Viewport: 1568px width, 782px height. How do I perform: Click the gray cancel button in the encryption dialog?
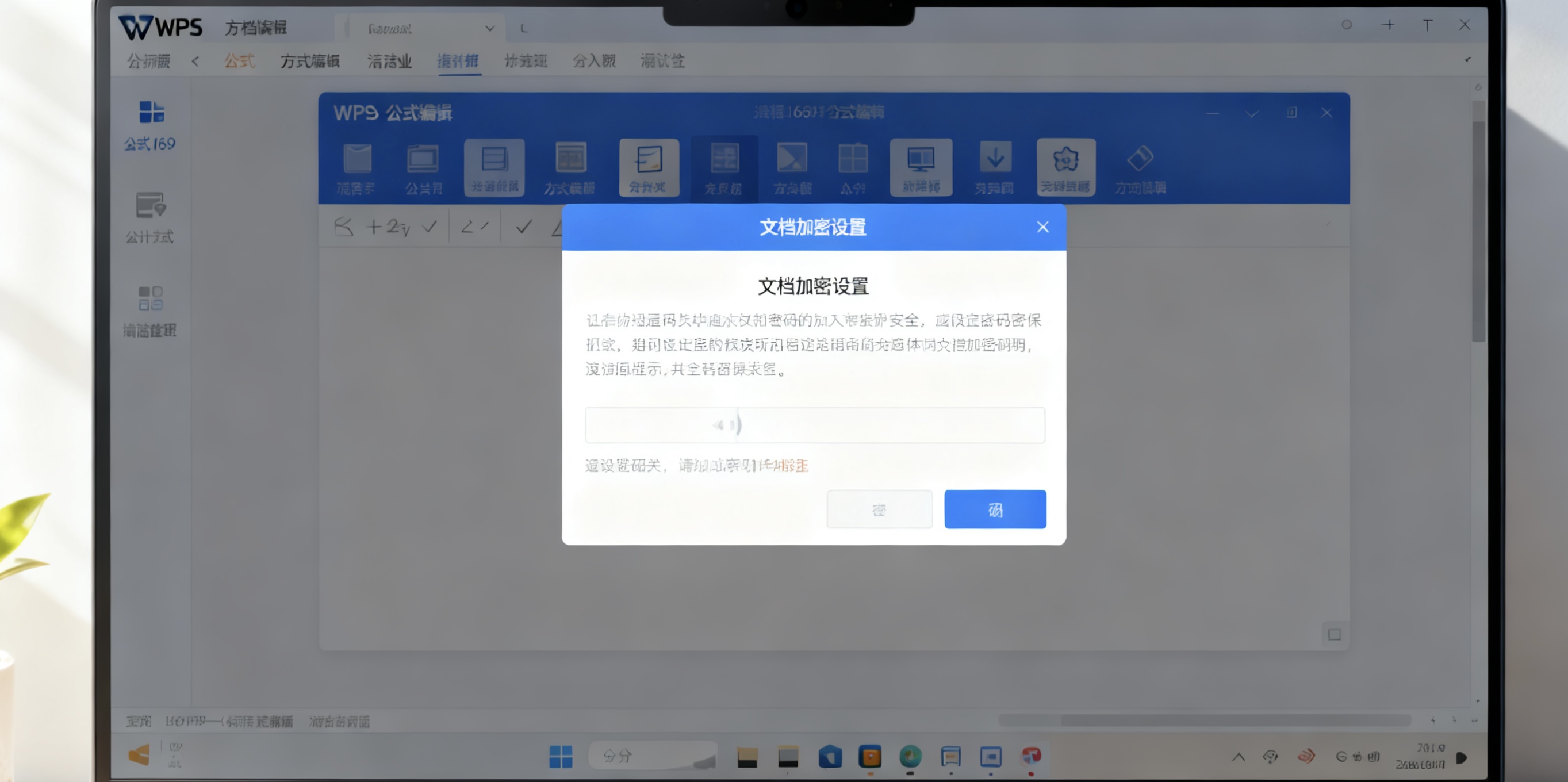880,509
